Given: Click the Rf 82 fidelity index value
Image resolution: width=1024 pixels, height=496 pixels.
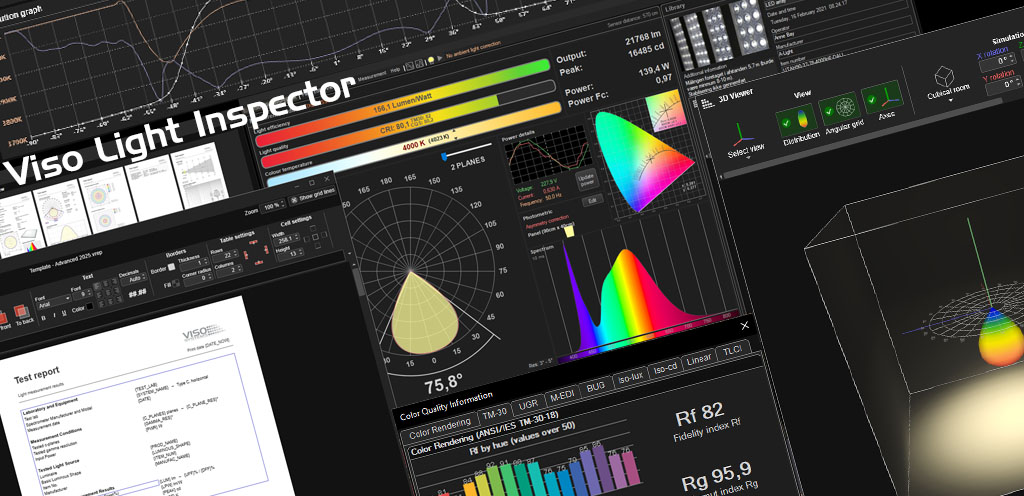Looking at the screenshot, I should pyautogui.click(x=699, y=412).
